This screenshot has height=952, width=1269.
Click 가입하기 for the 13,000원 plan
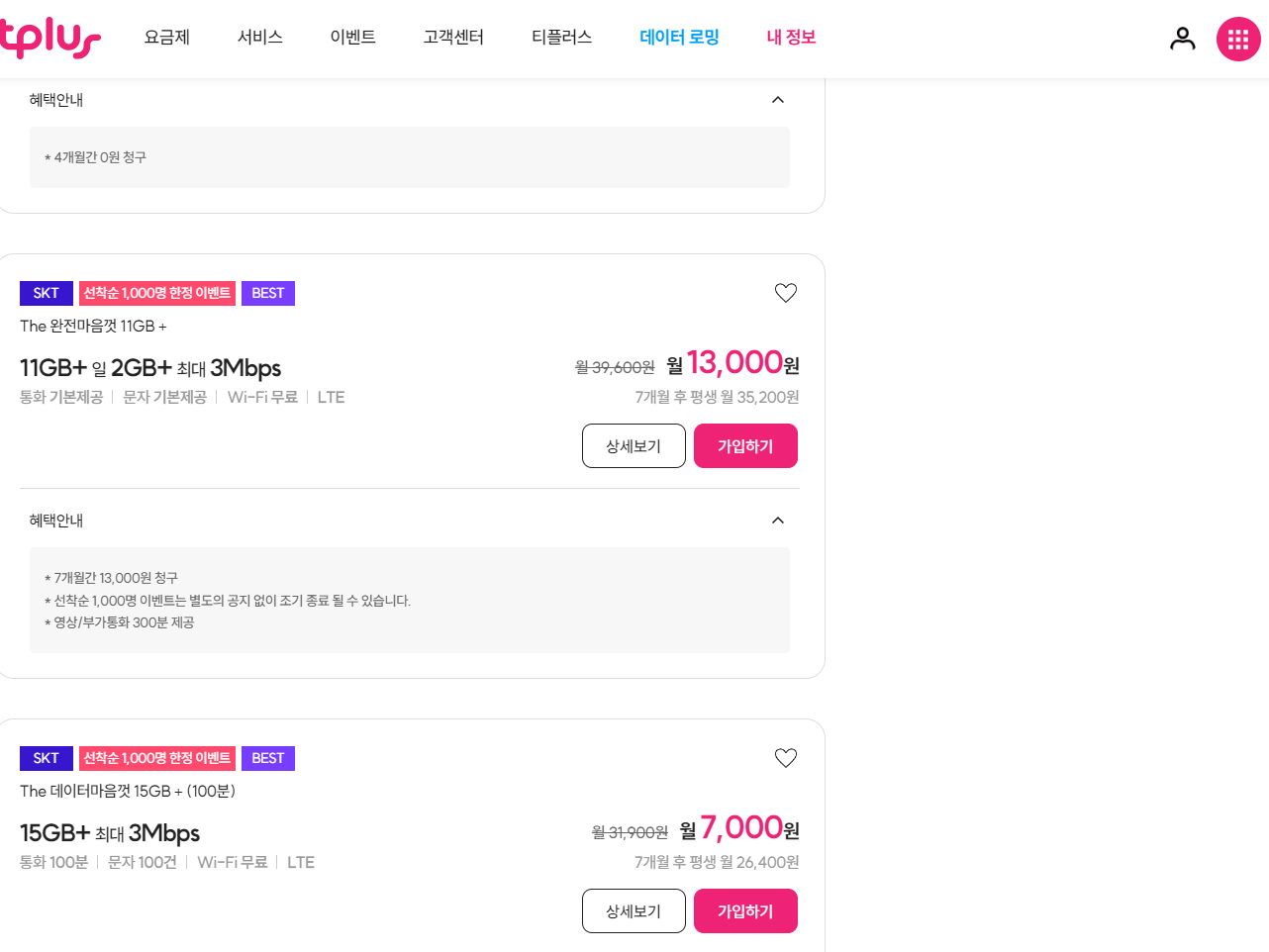coord(745,445)
